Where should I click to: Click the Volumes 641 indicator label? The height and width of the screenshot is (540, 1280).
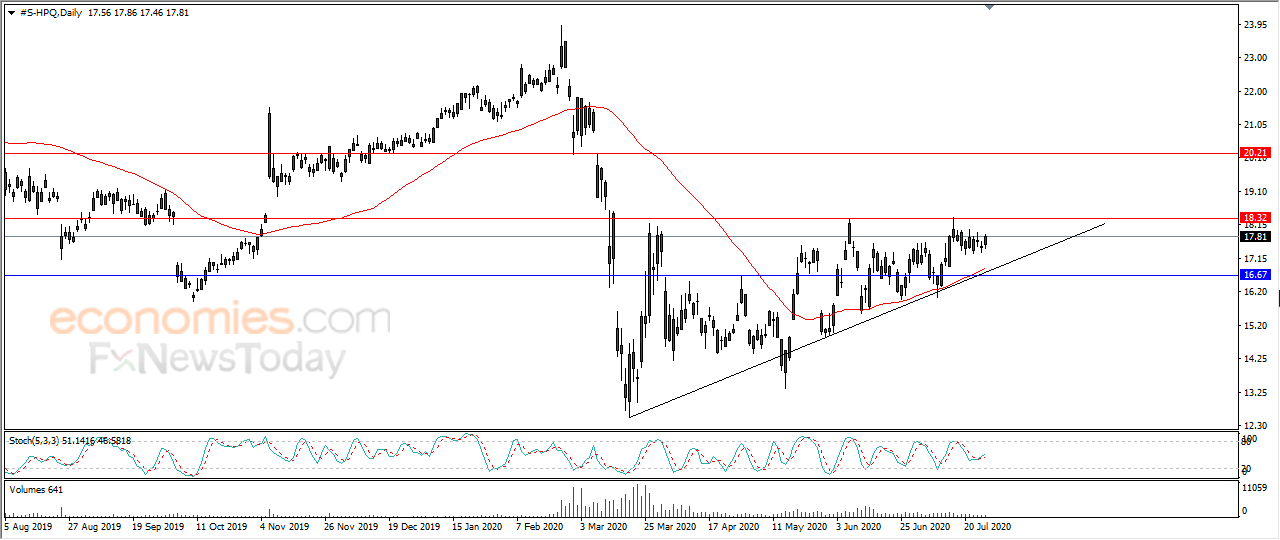click(35, 489)
